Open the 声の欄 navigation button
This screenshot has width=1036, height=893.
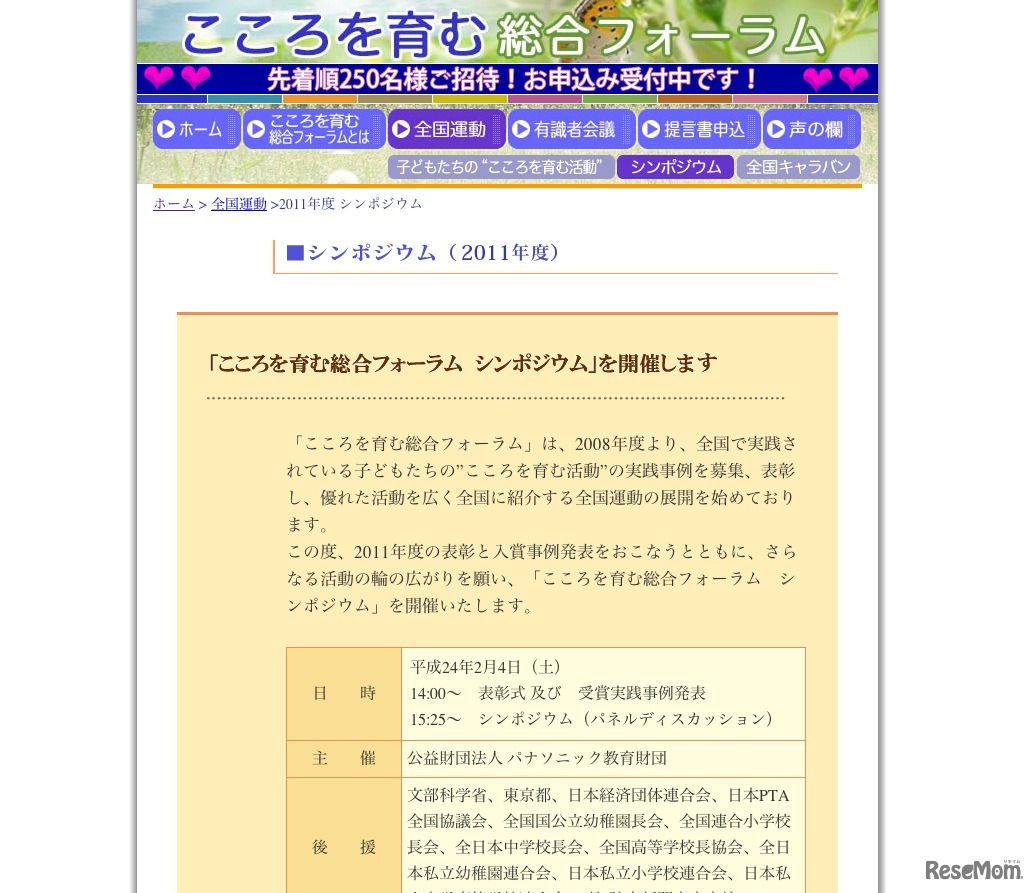(812, 129)
